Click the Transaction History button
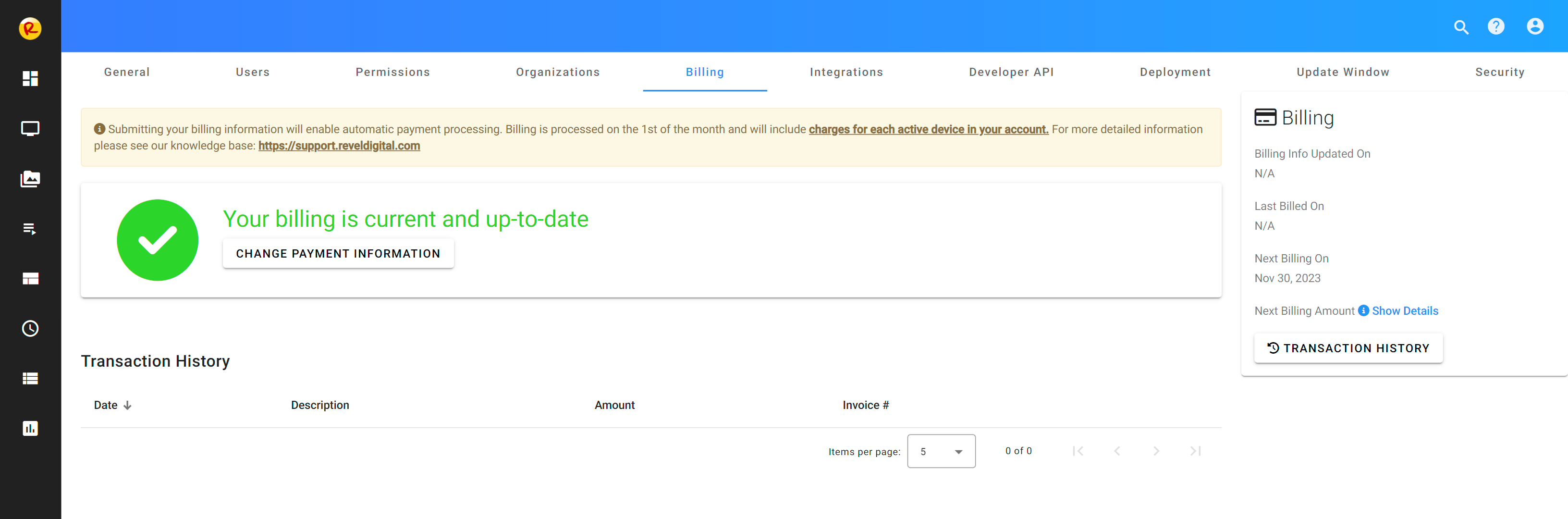 1348,348
